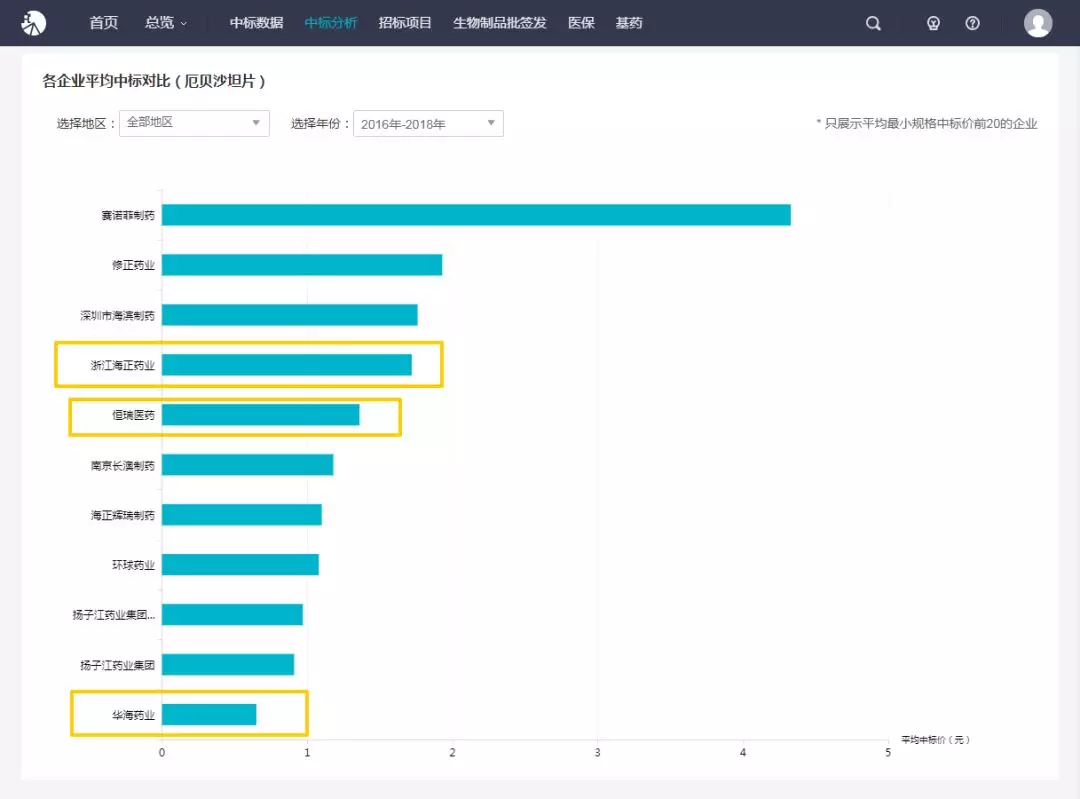The image size is (1080, 799).
Task: Open the 中标数据 nav item
Action: [x=256, y=23]
